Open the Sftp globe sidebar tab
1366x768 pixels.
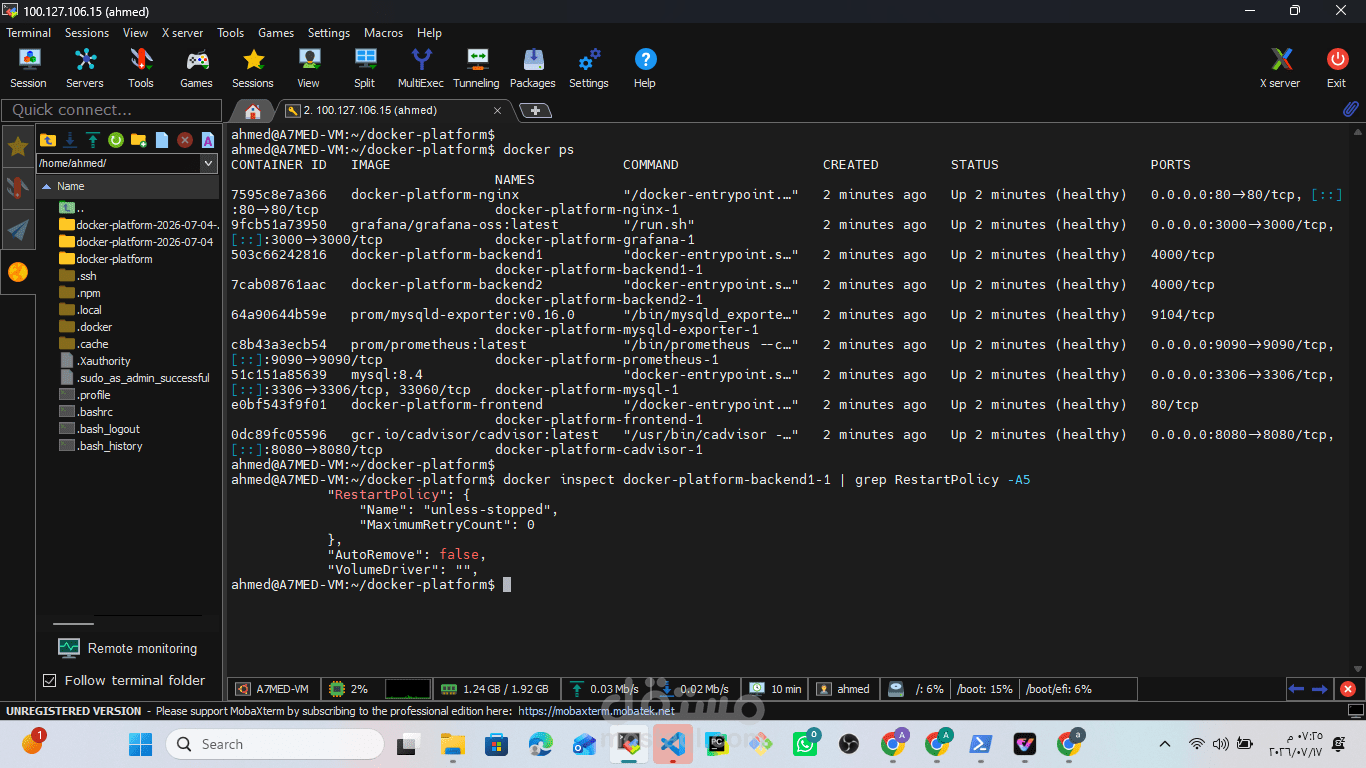18,272
